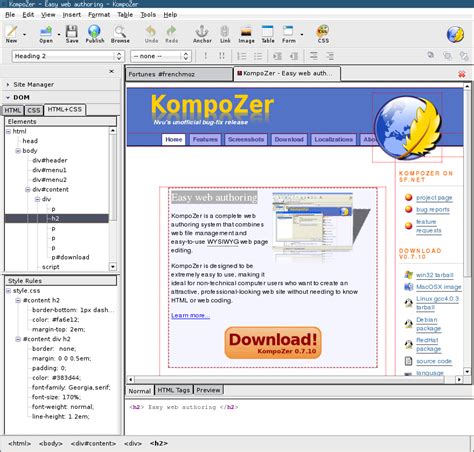Open the dropdown arrow next to New
The height and width of the screenshot is (452, 474).
[x=24, y=34]
